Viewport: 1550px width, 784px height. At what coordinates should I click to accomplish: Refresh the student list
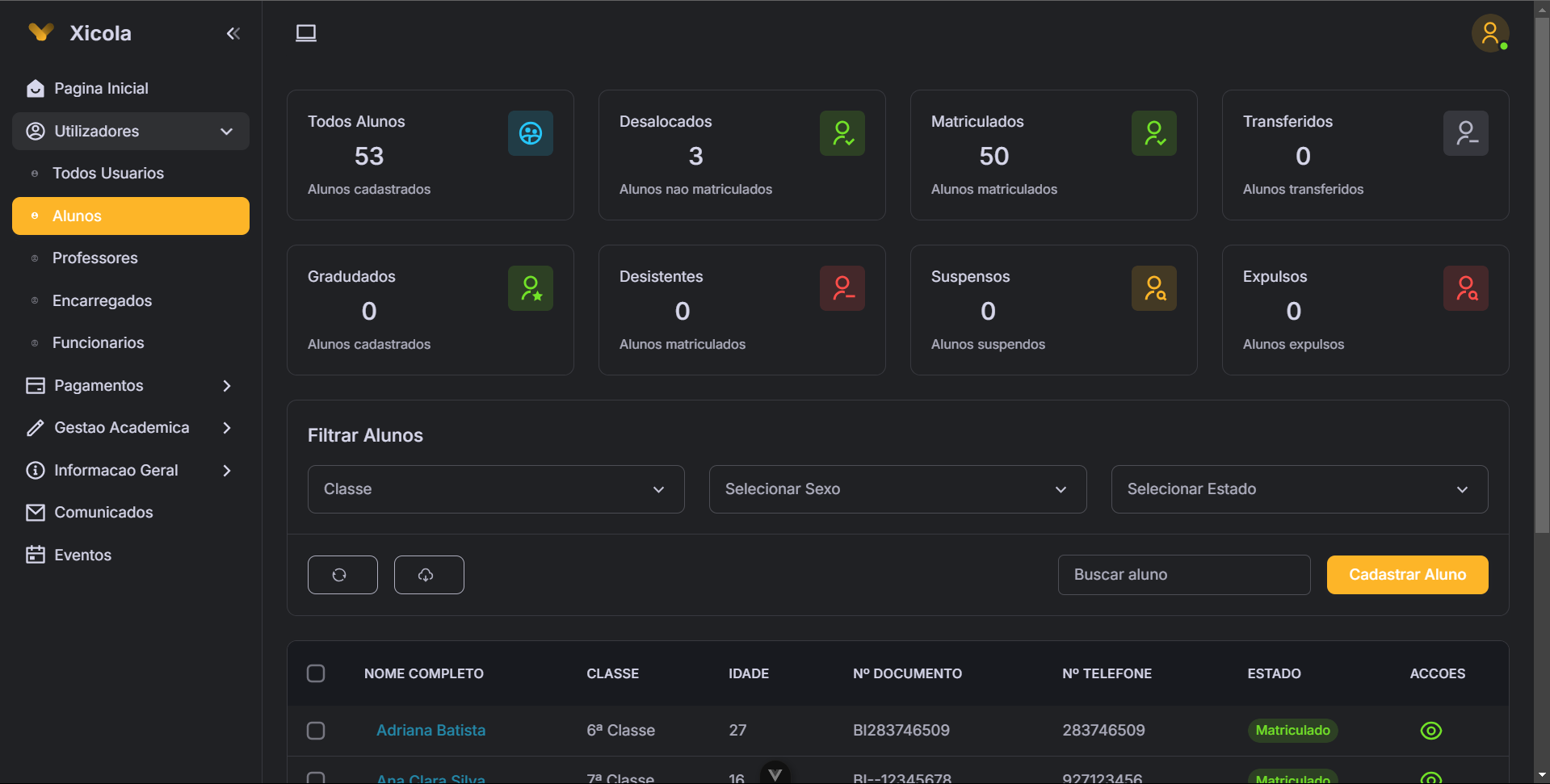(x=342, y=574)
